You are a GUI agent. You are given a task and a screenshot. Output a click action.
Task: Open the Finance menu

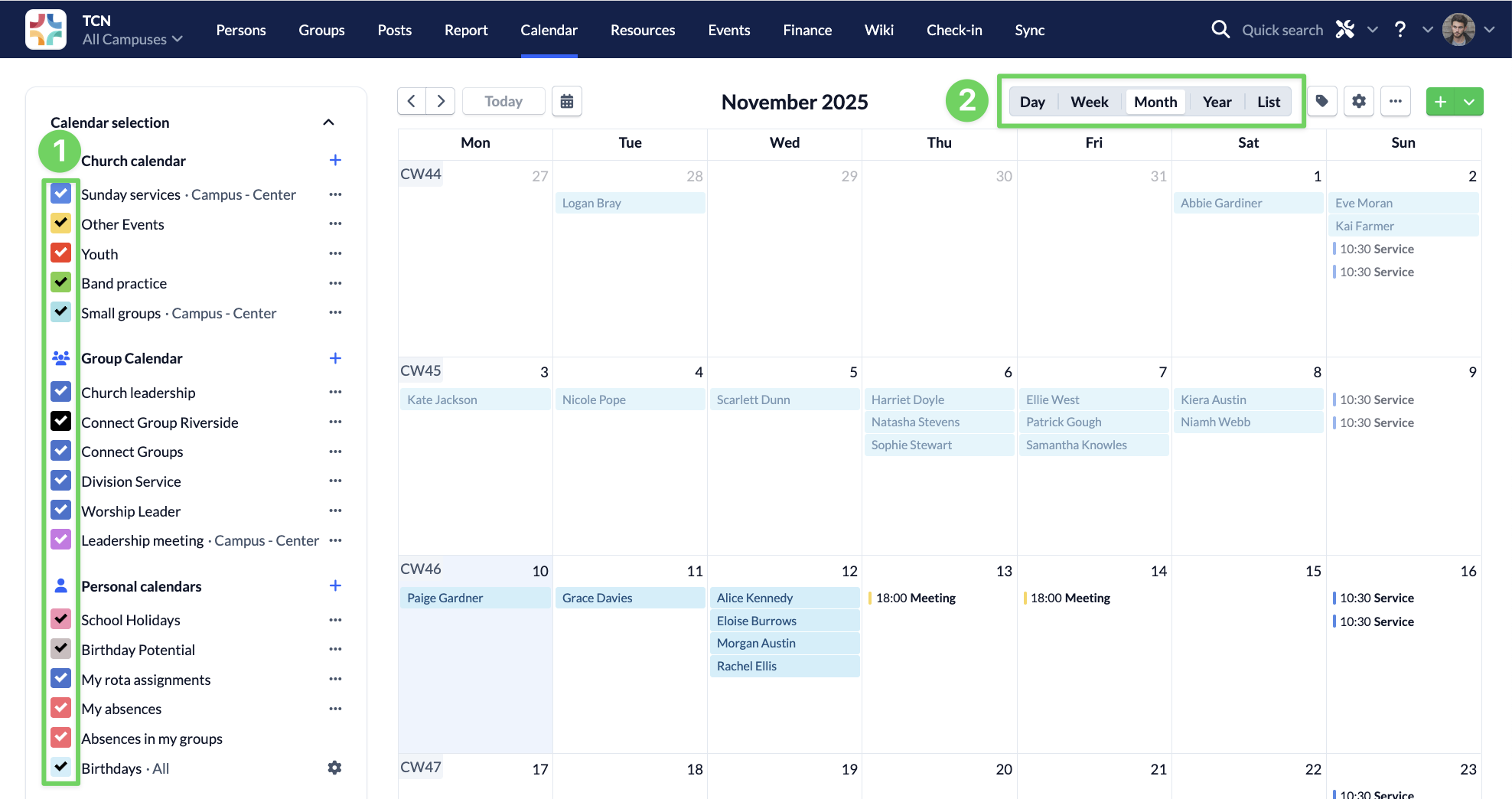coord(807,30)
